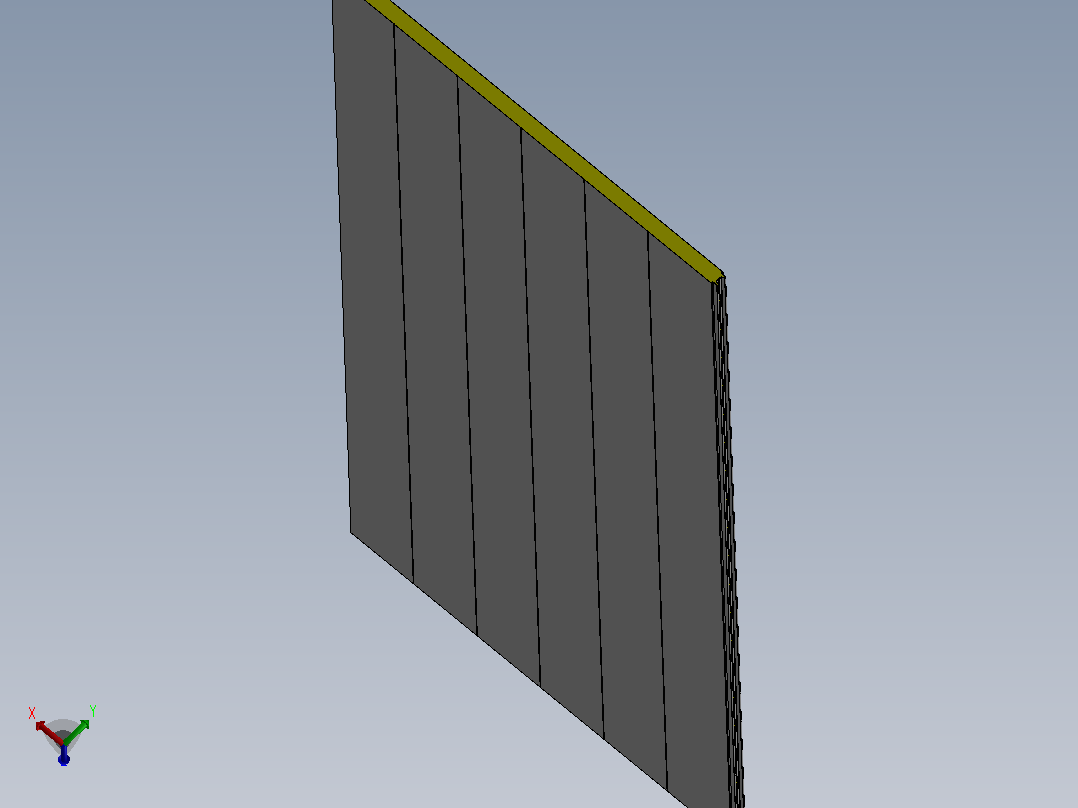Click the blue Z axis arrow of the triad
This screenshot has height=808, width=1078.
click(64, 755)
